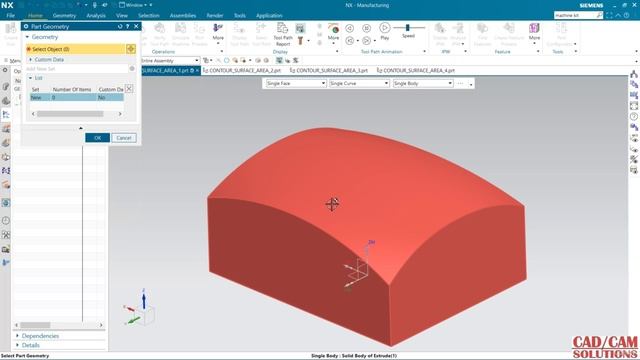Image resolution: width=640 pixels, height=360 pixels.
Task: Click the tool display icon below the teal display icon
Action: (300, 40)
